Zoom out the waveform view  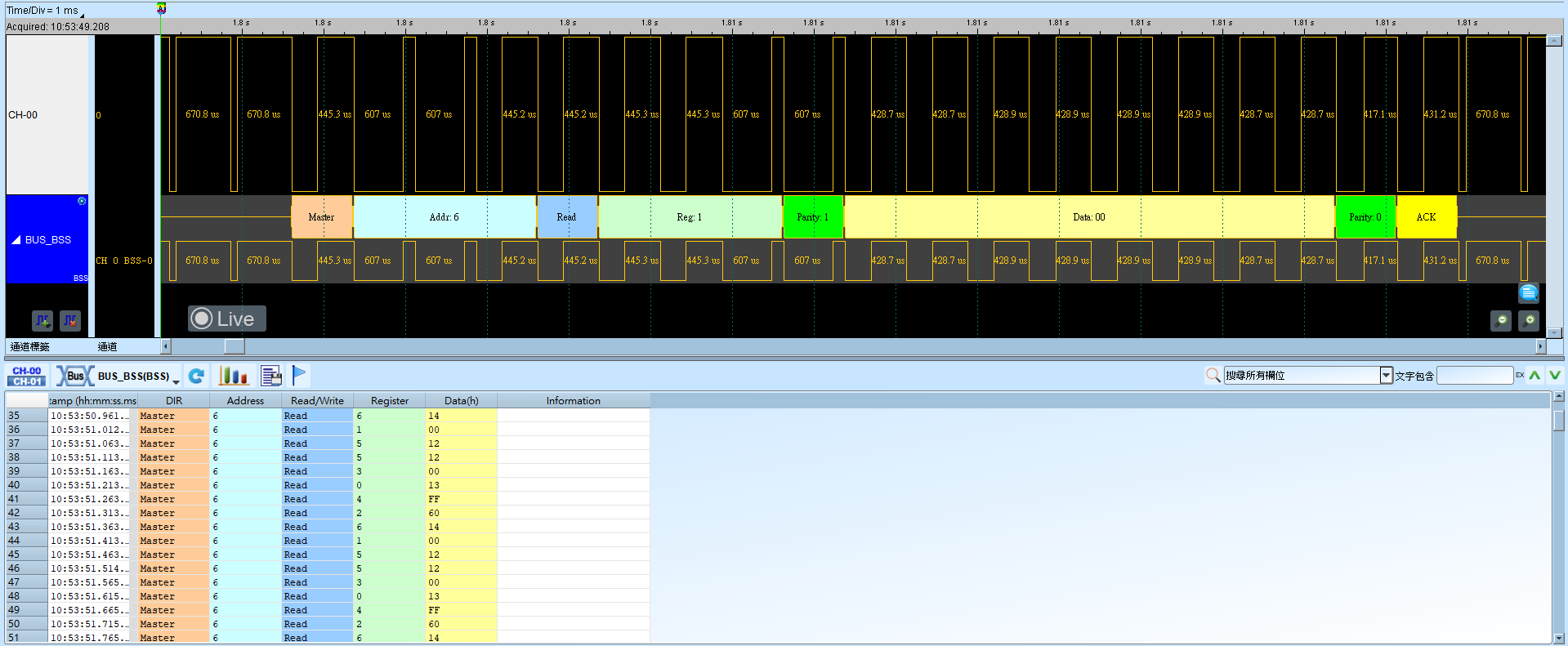click(1501, 321)
